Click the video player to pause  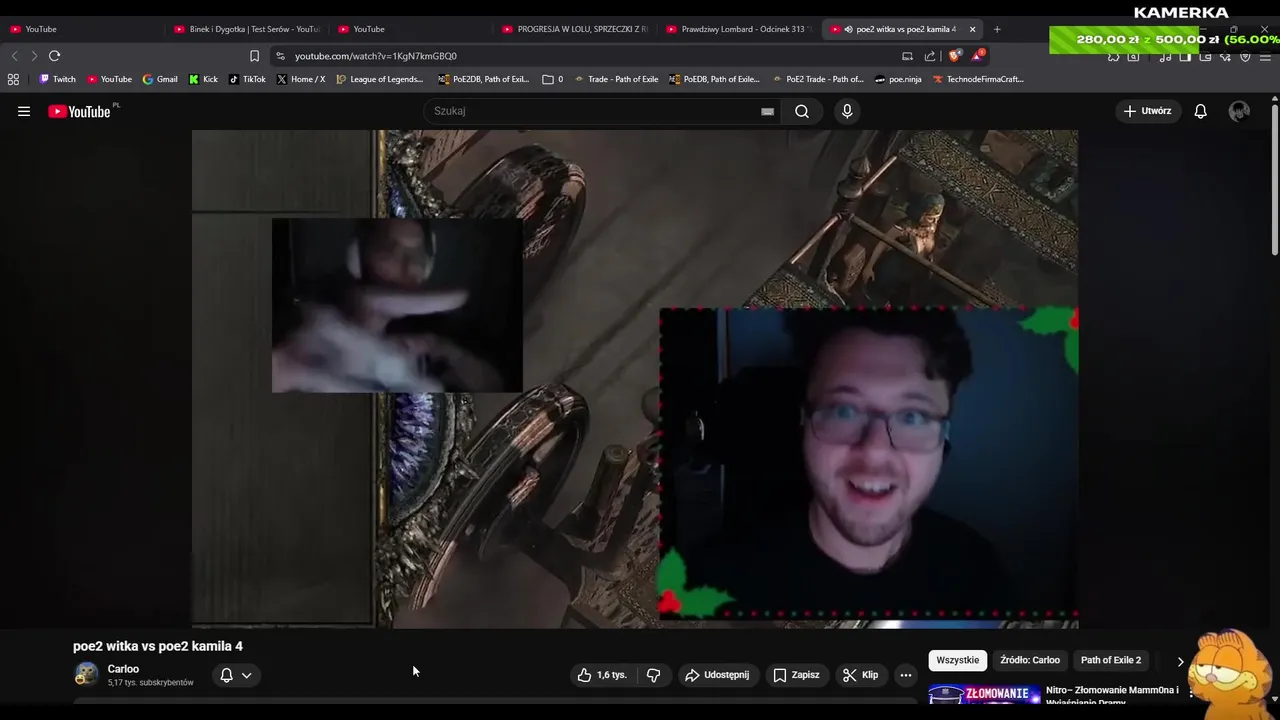coord(635,379)
